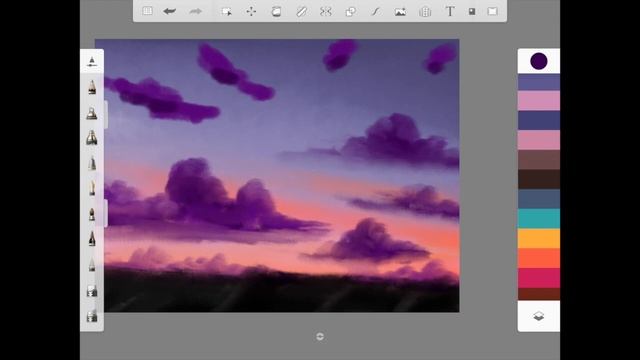Open the Layers editor icon
640x360 pixels.
(x=538, y=316)
